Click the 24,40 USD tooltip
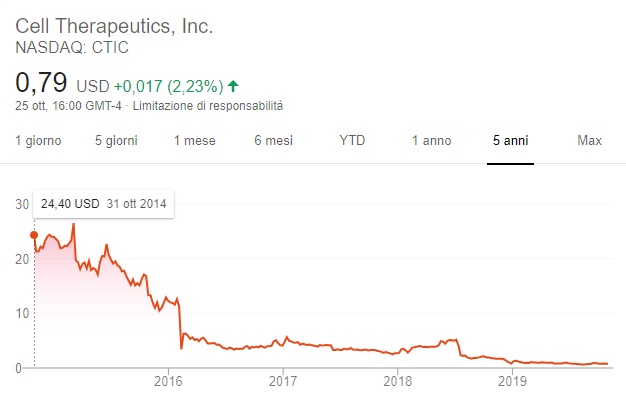Image resolution: width=626 pixels, height=407 pixels. pos(103,204)
